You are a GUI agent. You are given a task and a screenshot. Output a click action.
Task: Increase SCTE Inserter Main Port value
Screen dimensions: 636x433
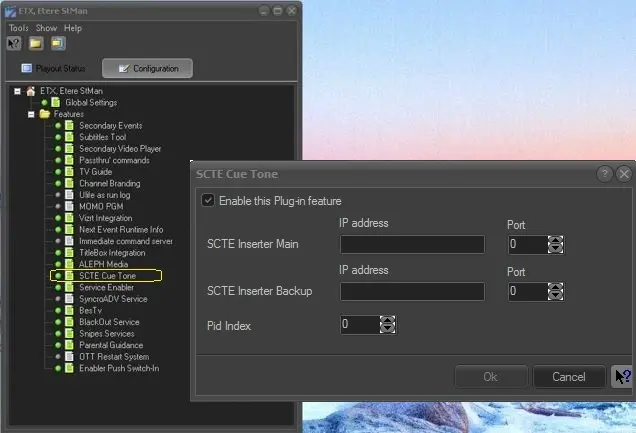click(556, 239)
